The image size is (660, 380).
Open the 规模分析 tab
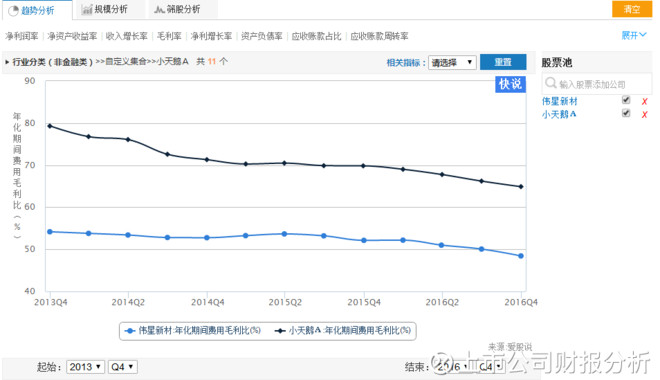click(x=111, y=9)
